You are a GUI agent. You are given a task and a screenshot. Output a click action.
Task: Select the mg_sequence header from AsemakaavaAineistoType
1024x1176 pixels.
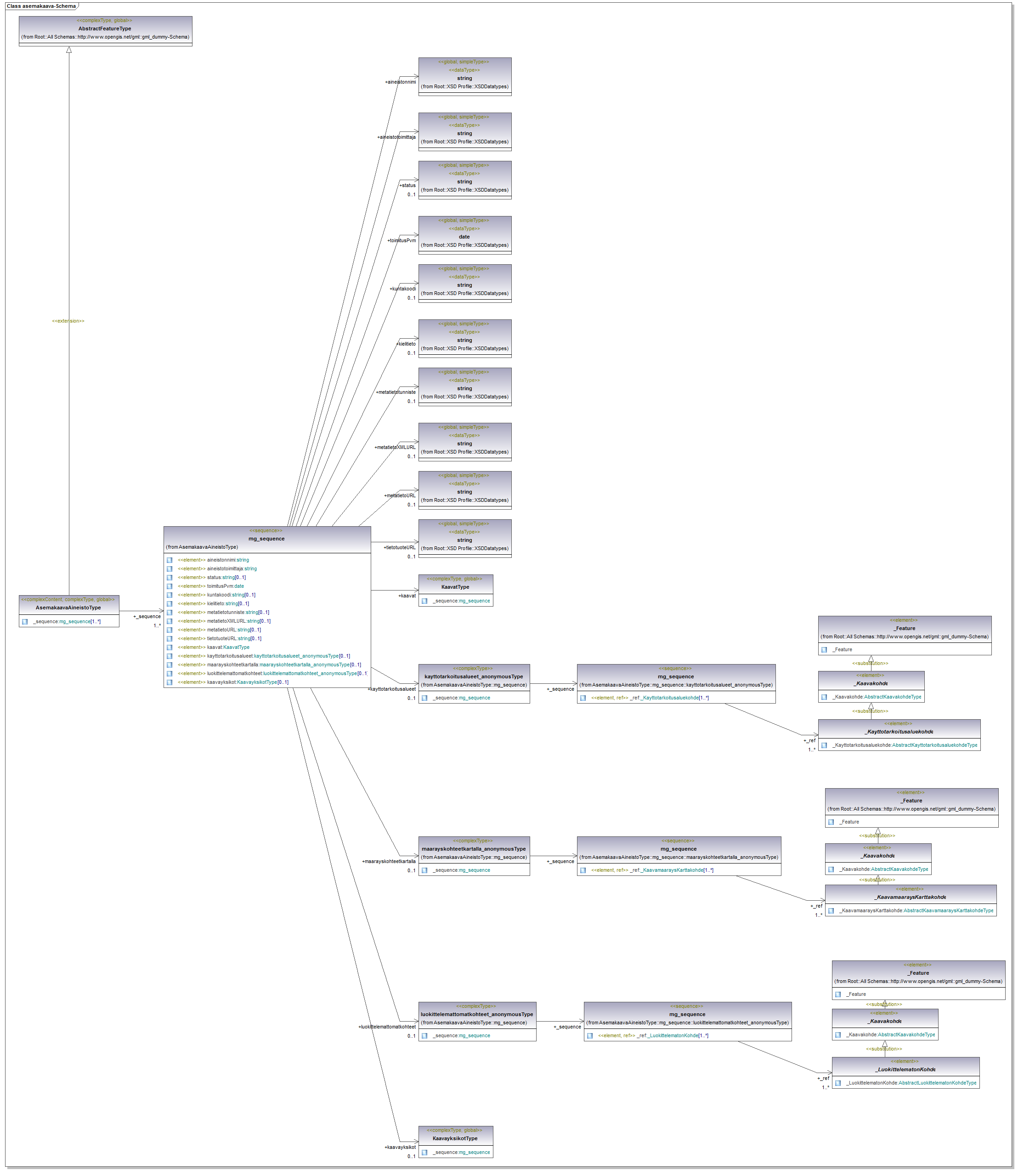coord(267,539)
